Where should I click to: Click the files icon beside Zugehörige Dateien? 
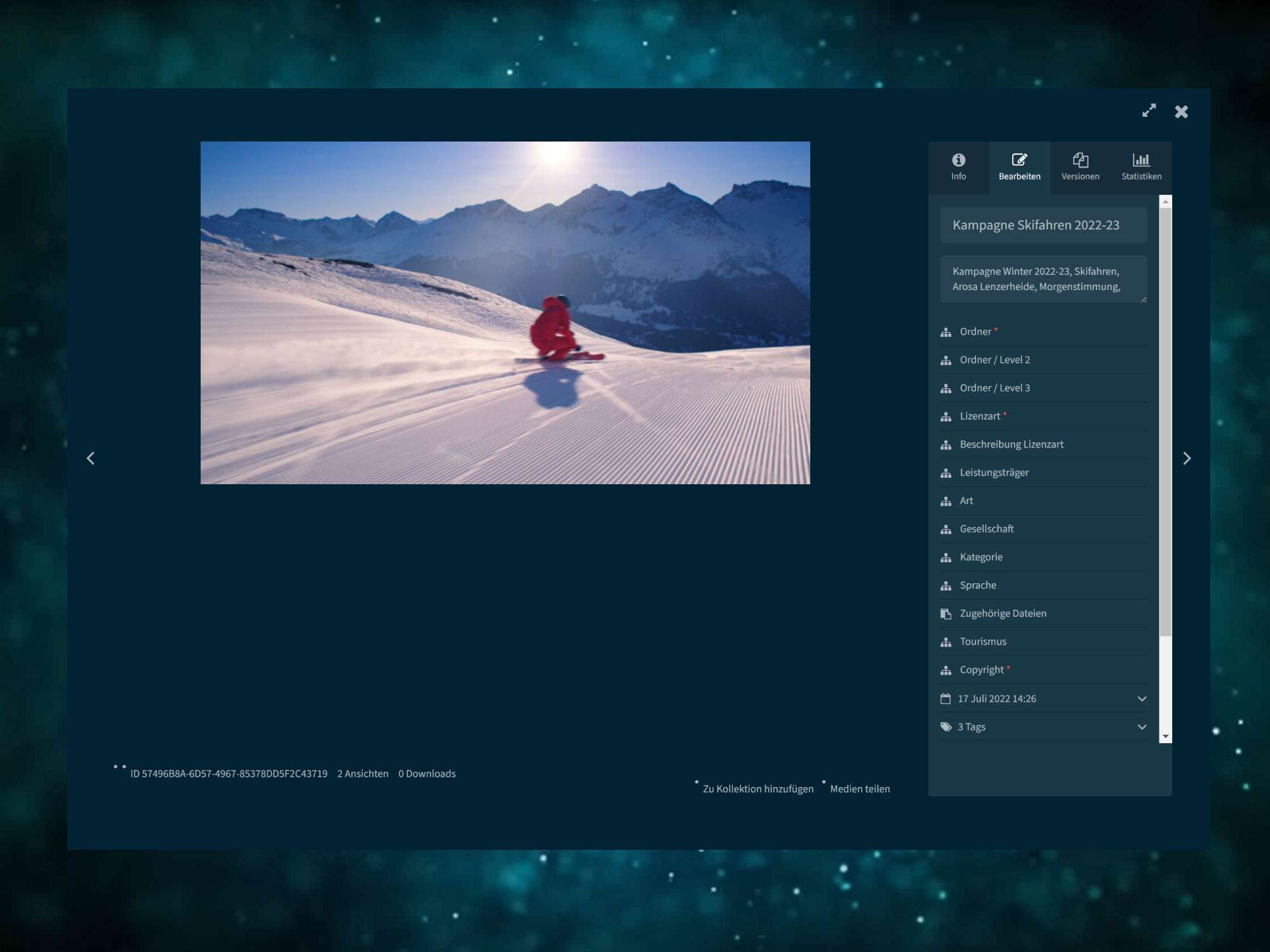[946, 614]
